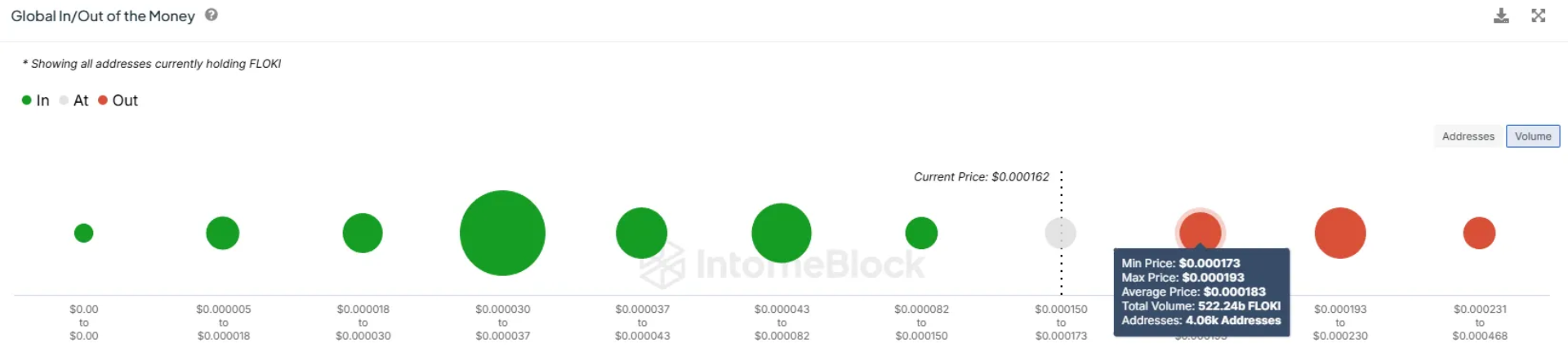The height and width of the screenshot is (352, 1568).
Task: Toggle the gray At legend item
Action: point(74,100)
